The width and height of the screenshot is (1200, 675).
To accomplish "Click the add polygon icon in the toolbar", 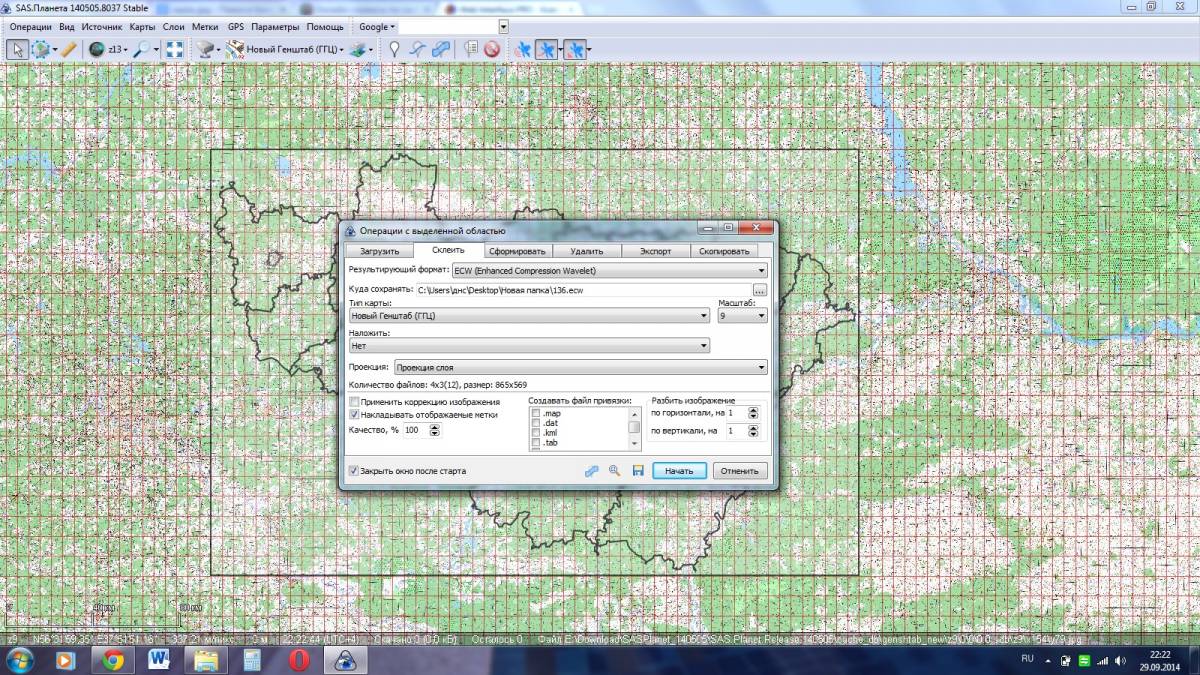I will 441,49.
